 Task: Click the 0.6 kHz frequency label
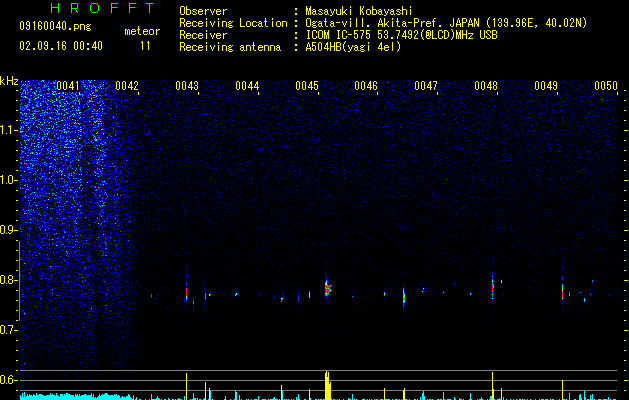(x=9, y=380)
